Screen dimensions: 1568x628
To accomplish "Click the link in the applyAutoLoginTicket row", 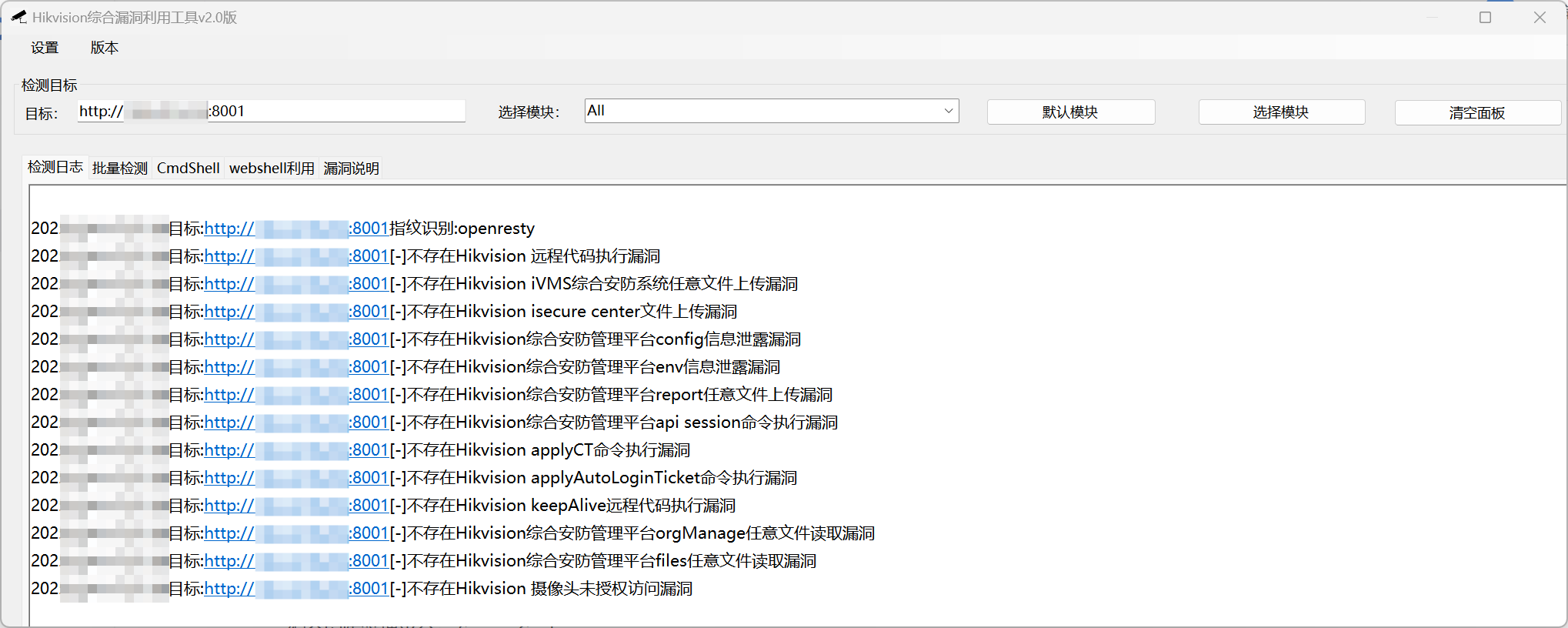I will (296, 478).
